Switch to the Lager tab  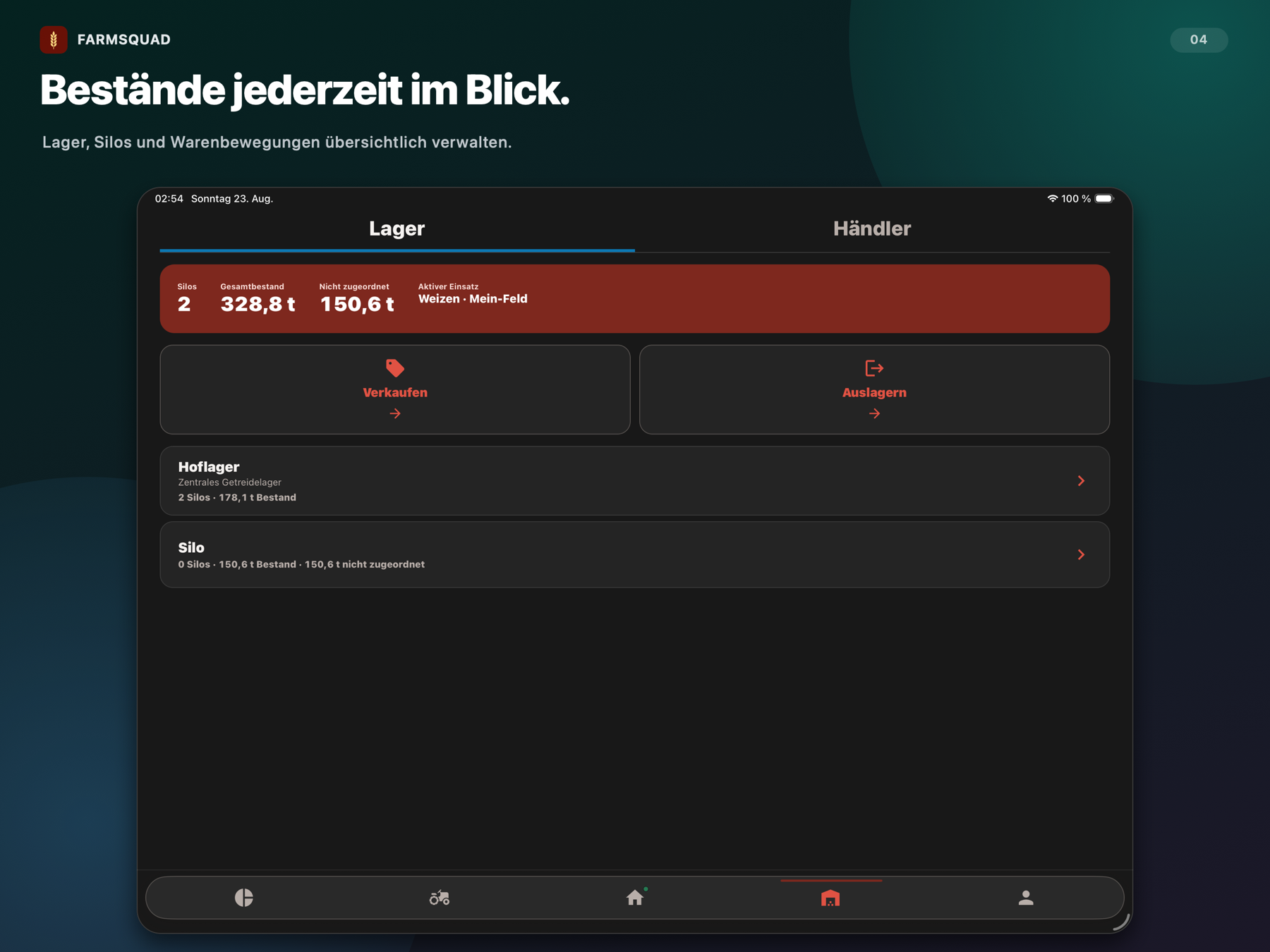click(x=397, y=228)
